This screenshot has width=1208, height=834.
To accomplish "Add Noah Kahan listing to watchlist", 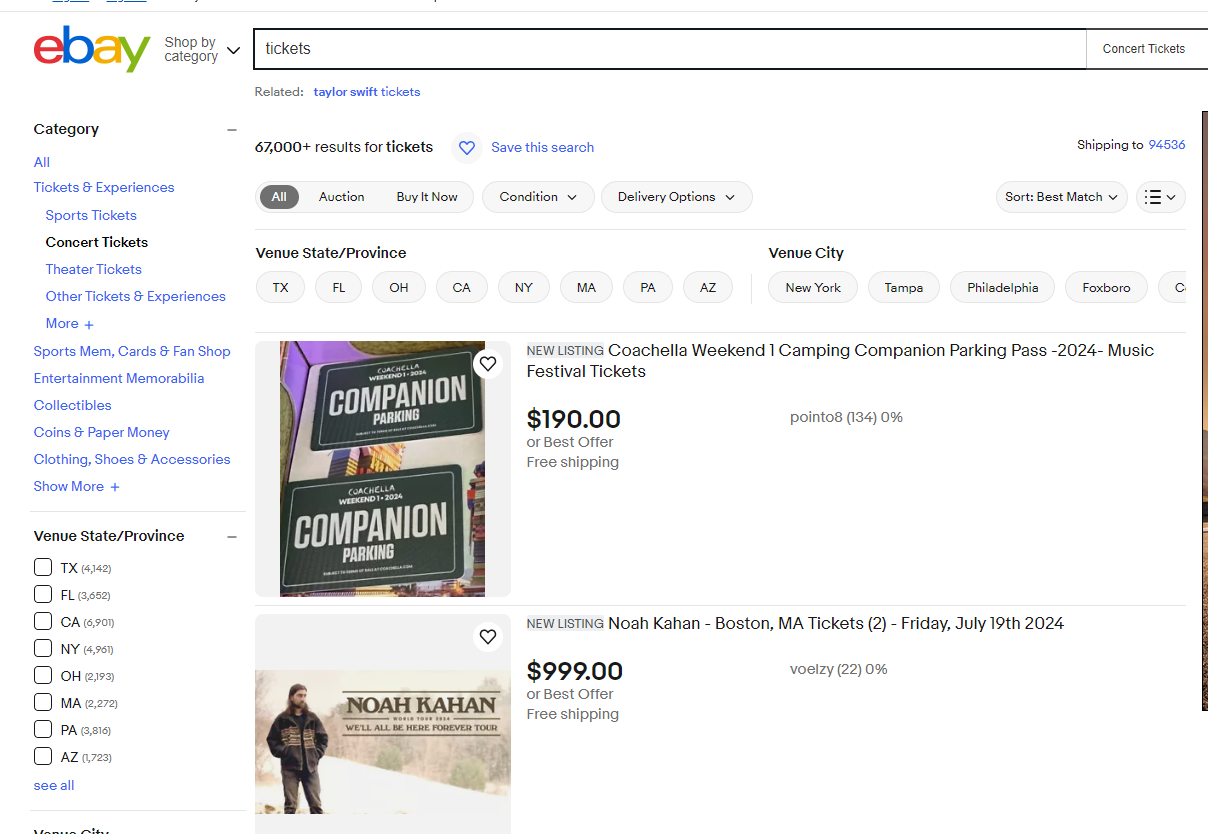I will (487, 637).
